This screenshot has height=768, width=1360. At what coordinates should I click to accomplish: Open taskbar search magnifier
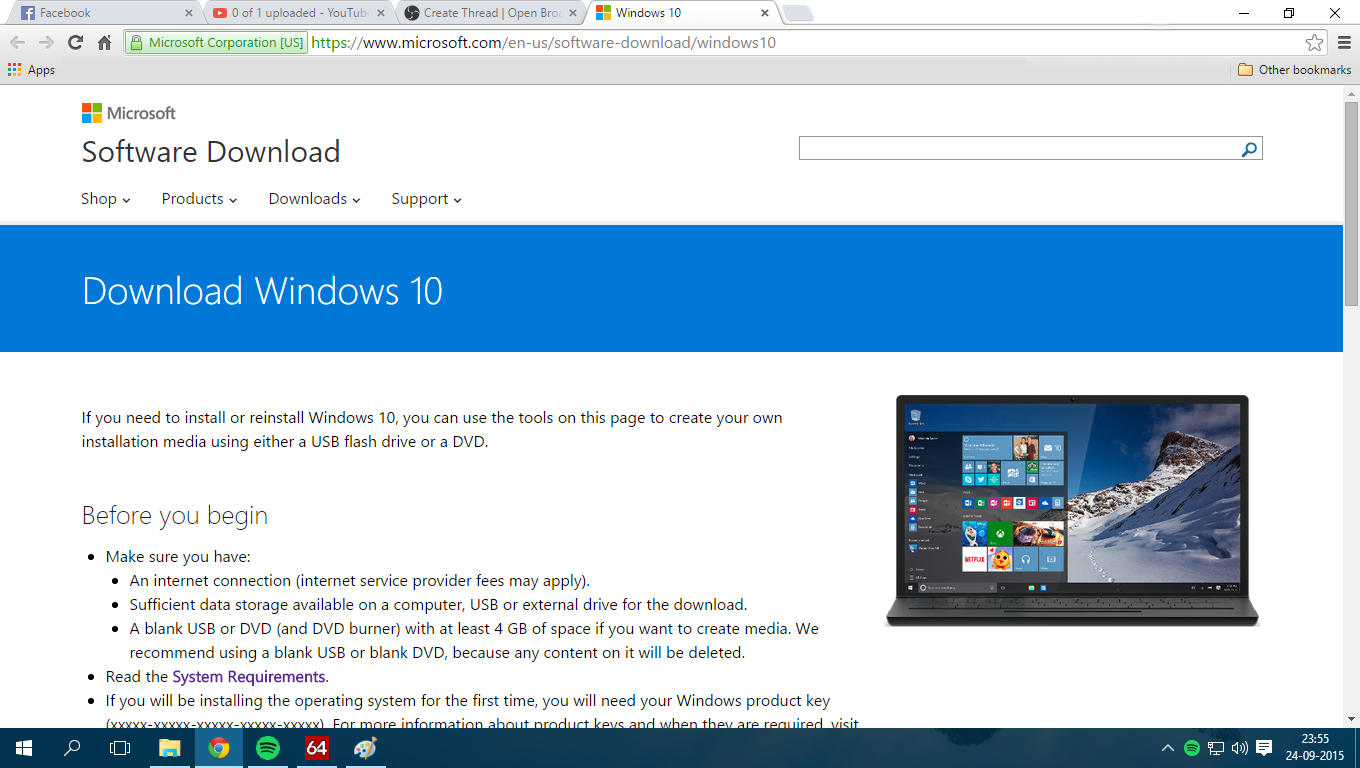pyautogui.click(x=72, y=748)
